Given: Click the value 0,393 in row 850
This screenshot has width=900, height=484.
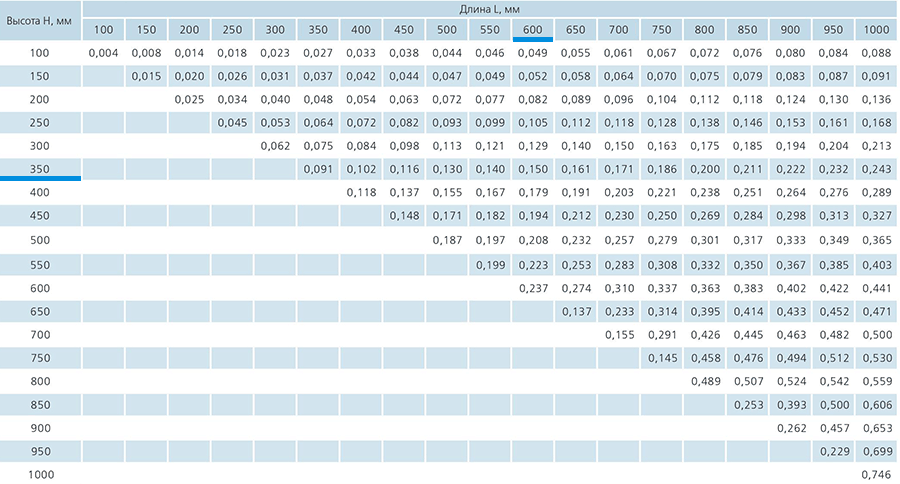Looking at the screenshot, I should (x=791, y=405).
